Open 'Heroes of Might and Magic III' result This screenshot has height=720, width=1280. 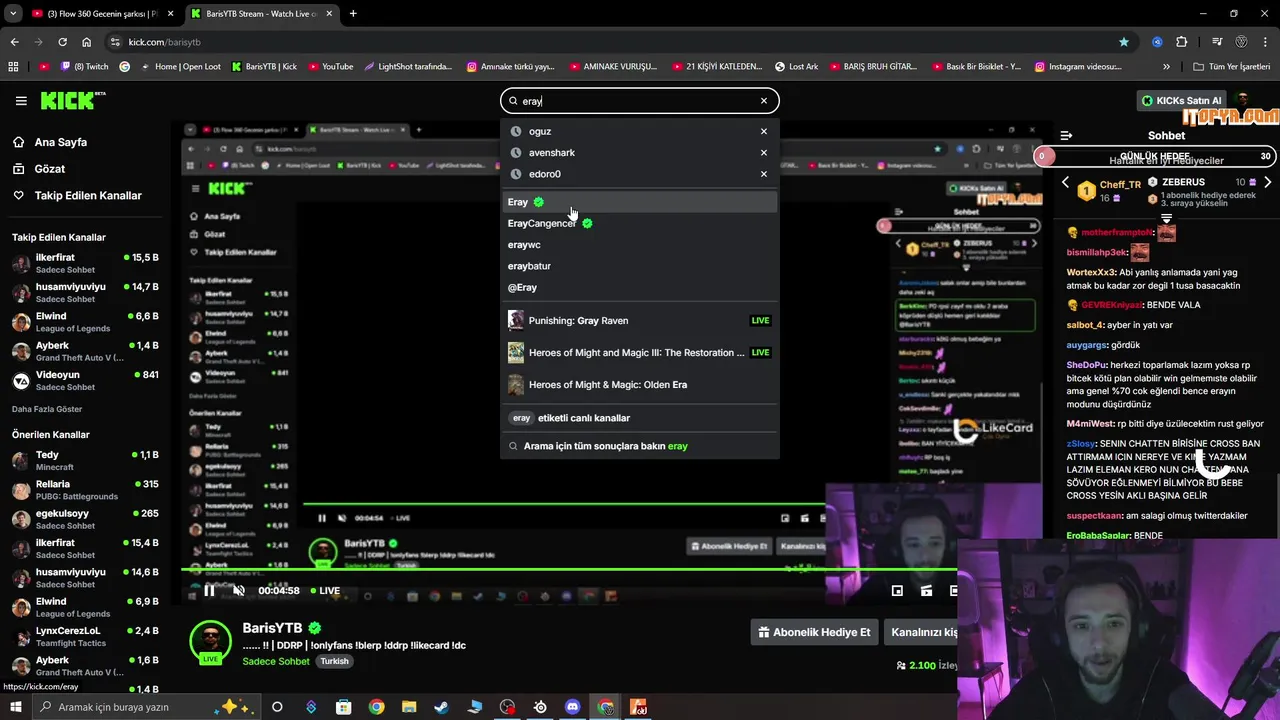click(x=640, y=353)
